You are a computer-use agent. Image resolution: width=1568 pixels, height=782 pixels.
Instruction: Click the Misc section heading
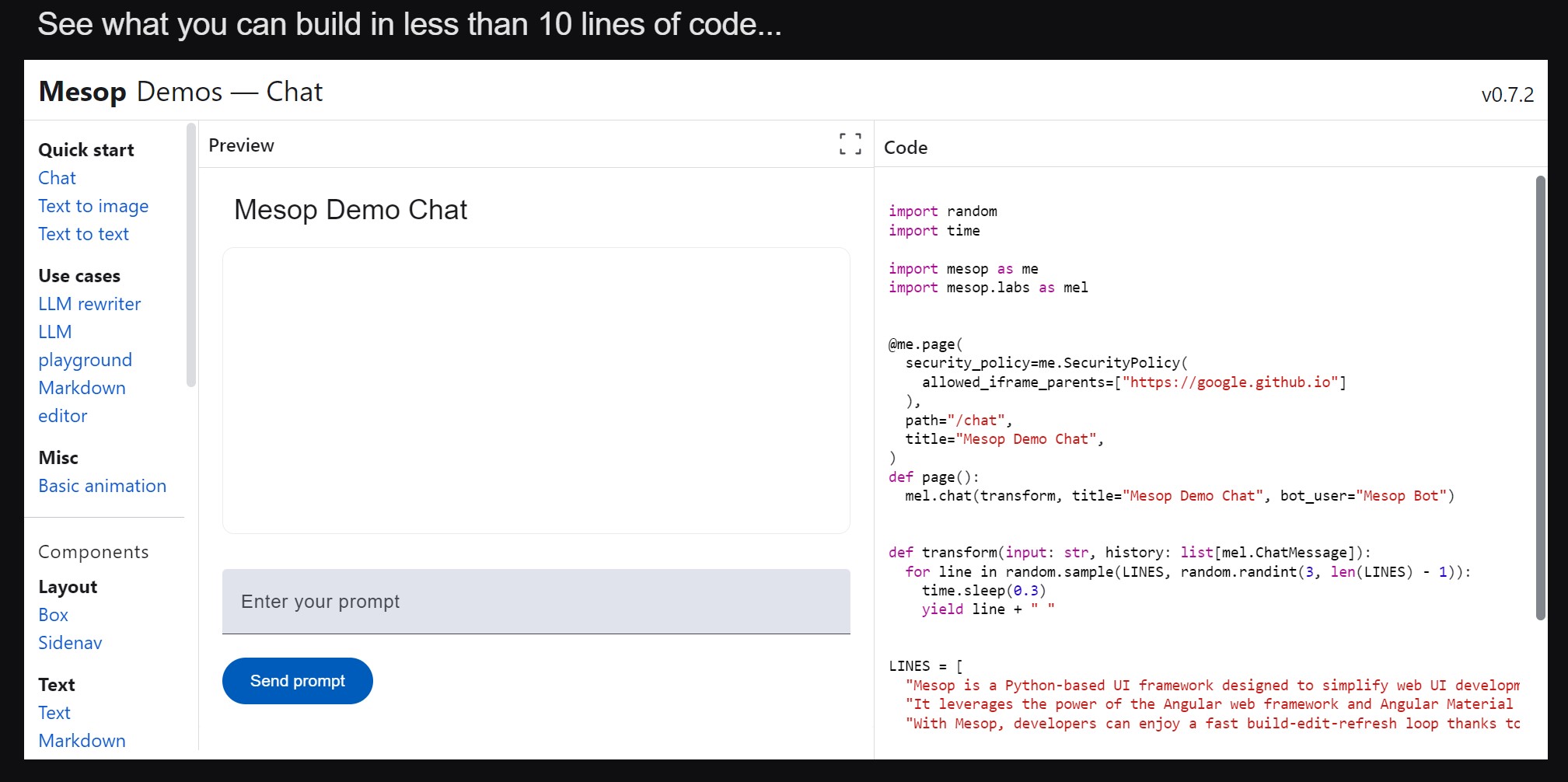point(58,458)
